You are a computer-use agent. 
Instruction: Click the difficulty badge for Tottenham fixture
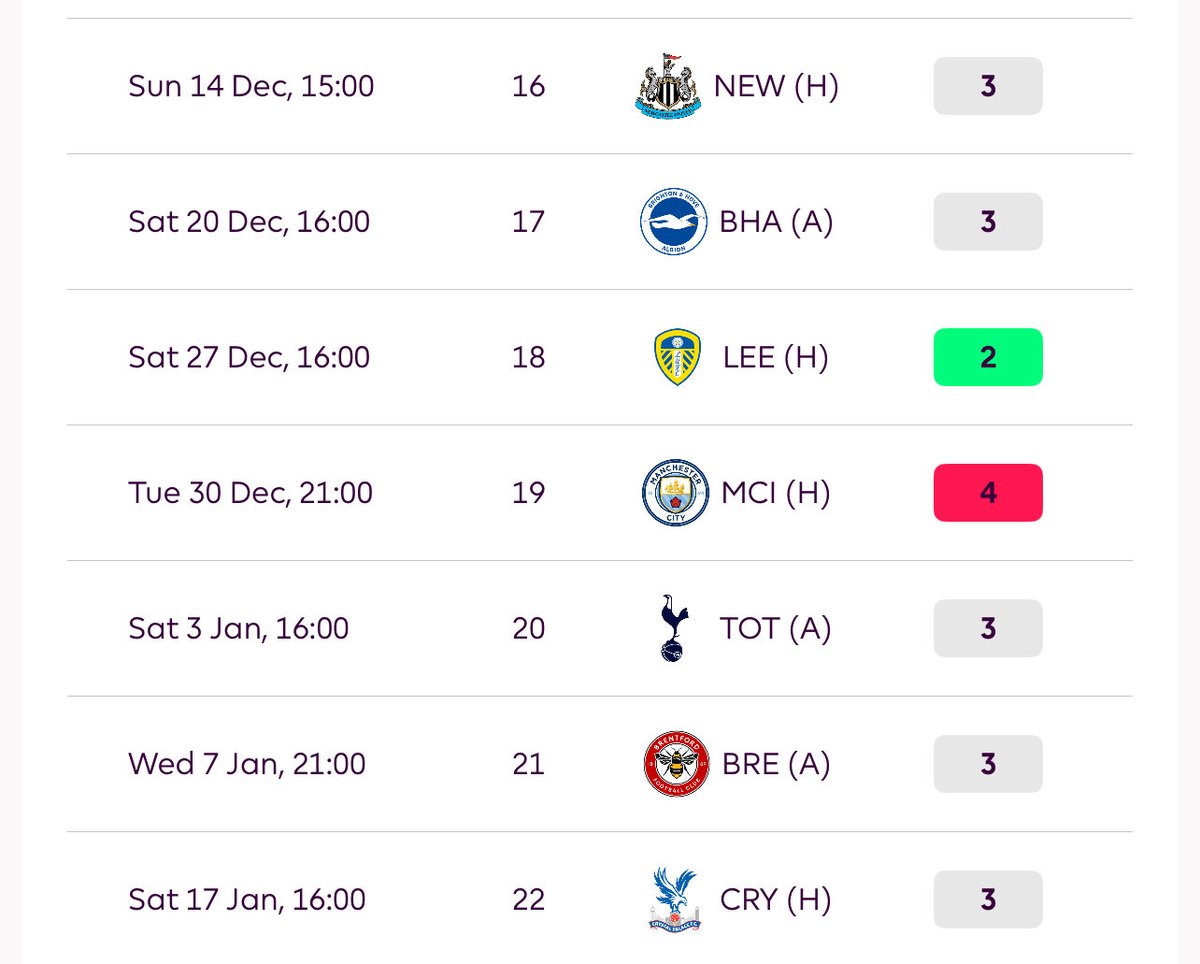click(x=988, y=628)
